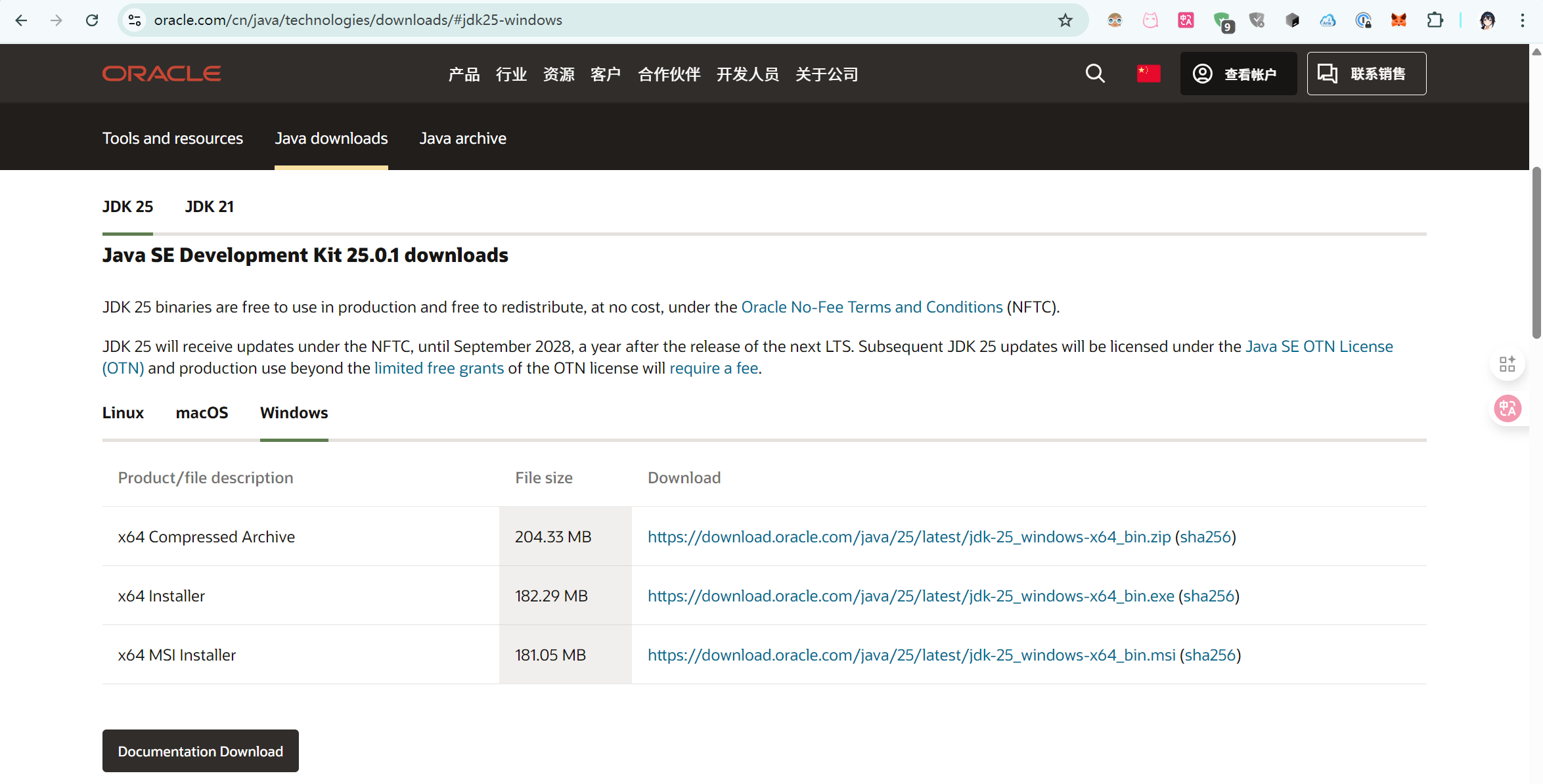This screenshot has width=1543, height=784.
Task: Open the Java archive section
Action: (462, 138)
